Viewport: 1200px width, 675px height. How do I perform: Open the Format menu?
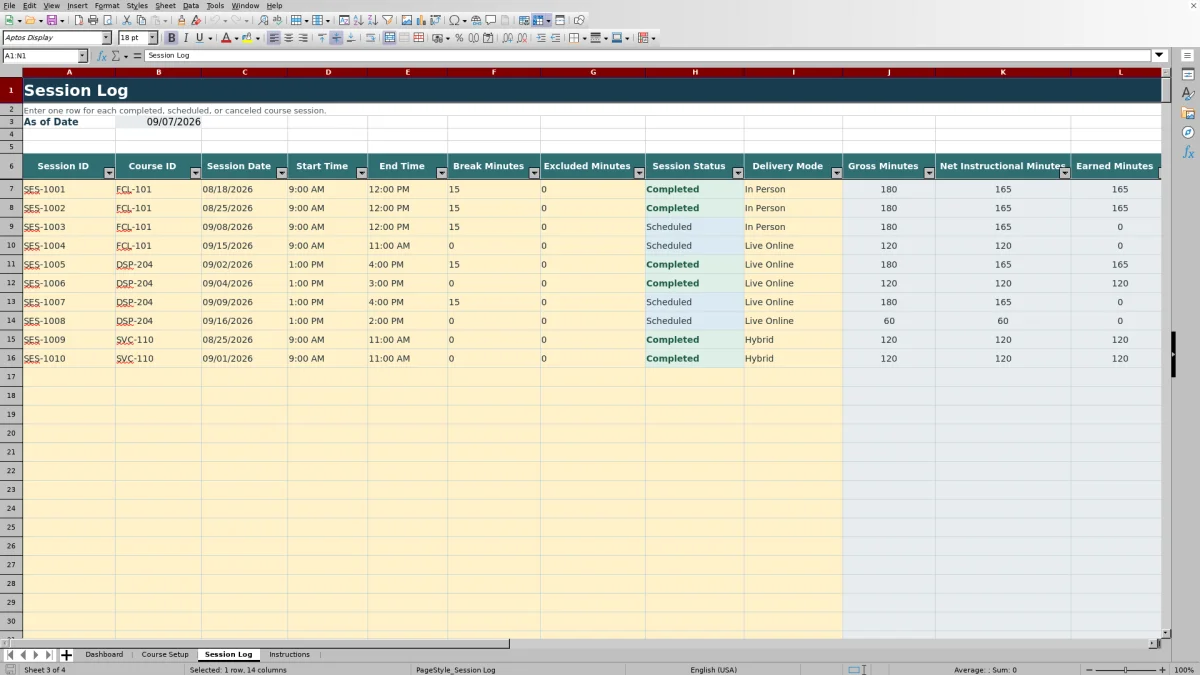pyautogui.click(x=107, y=6)
